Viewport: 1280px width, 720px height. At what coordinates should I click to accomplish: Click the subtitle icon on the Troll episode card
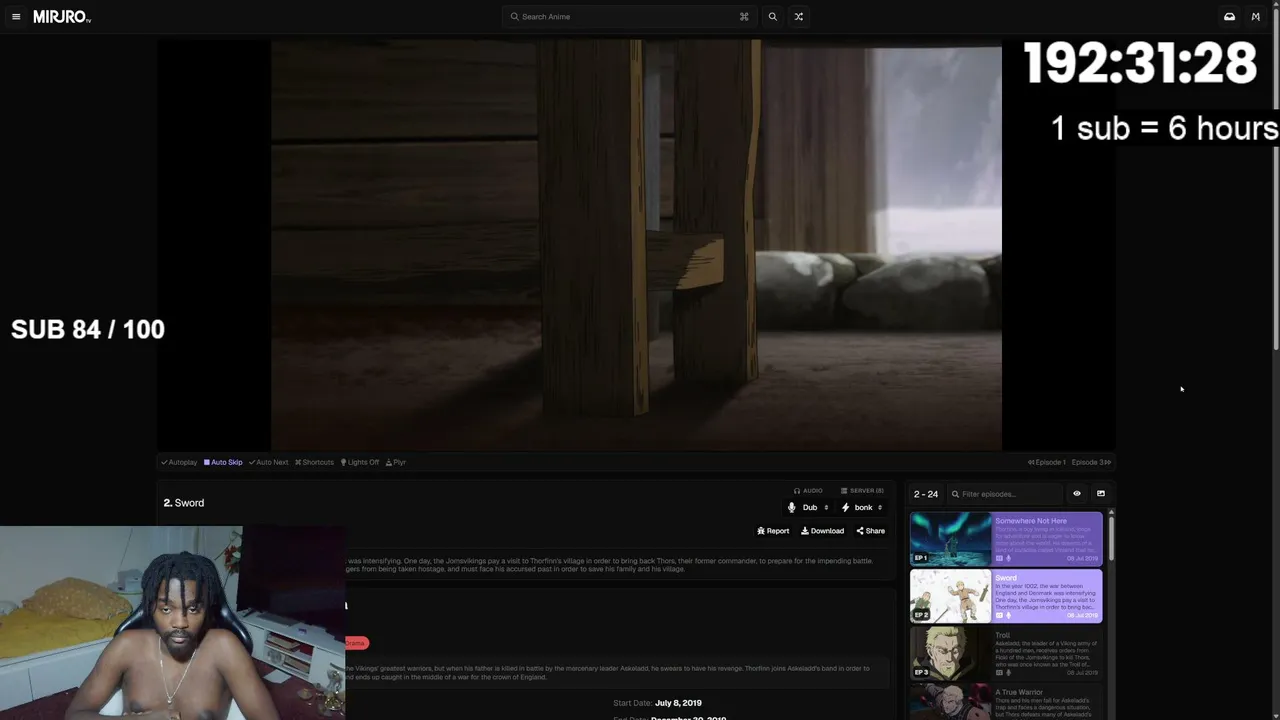click(999, 672)
